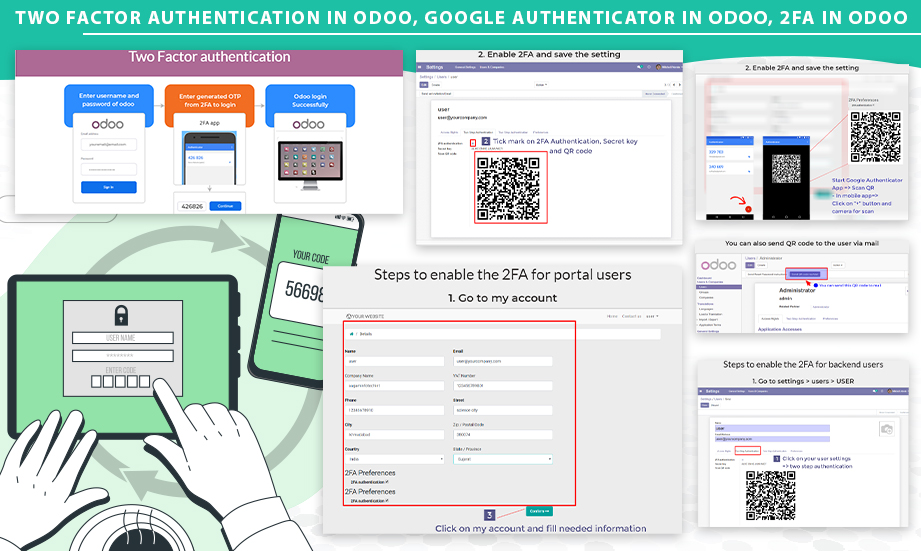Image resolution: width=921 pixels, height=551 pixels.
Task: Open the Country dropdown showing India
Action: (x=394, y=459)
